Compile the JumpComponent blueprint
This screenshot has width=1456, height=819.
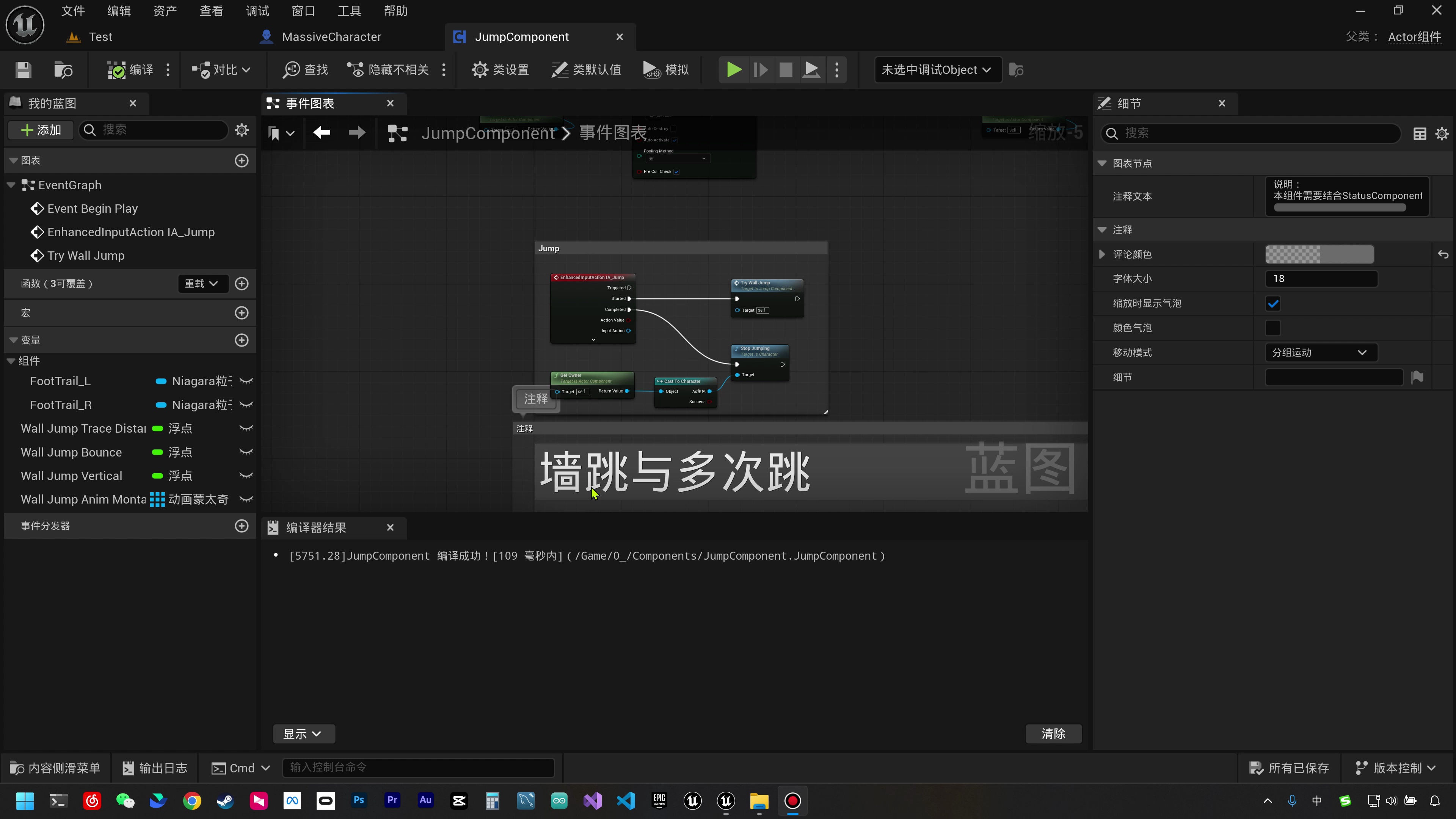coord(130,69)
